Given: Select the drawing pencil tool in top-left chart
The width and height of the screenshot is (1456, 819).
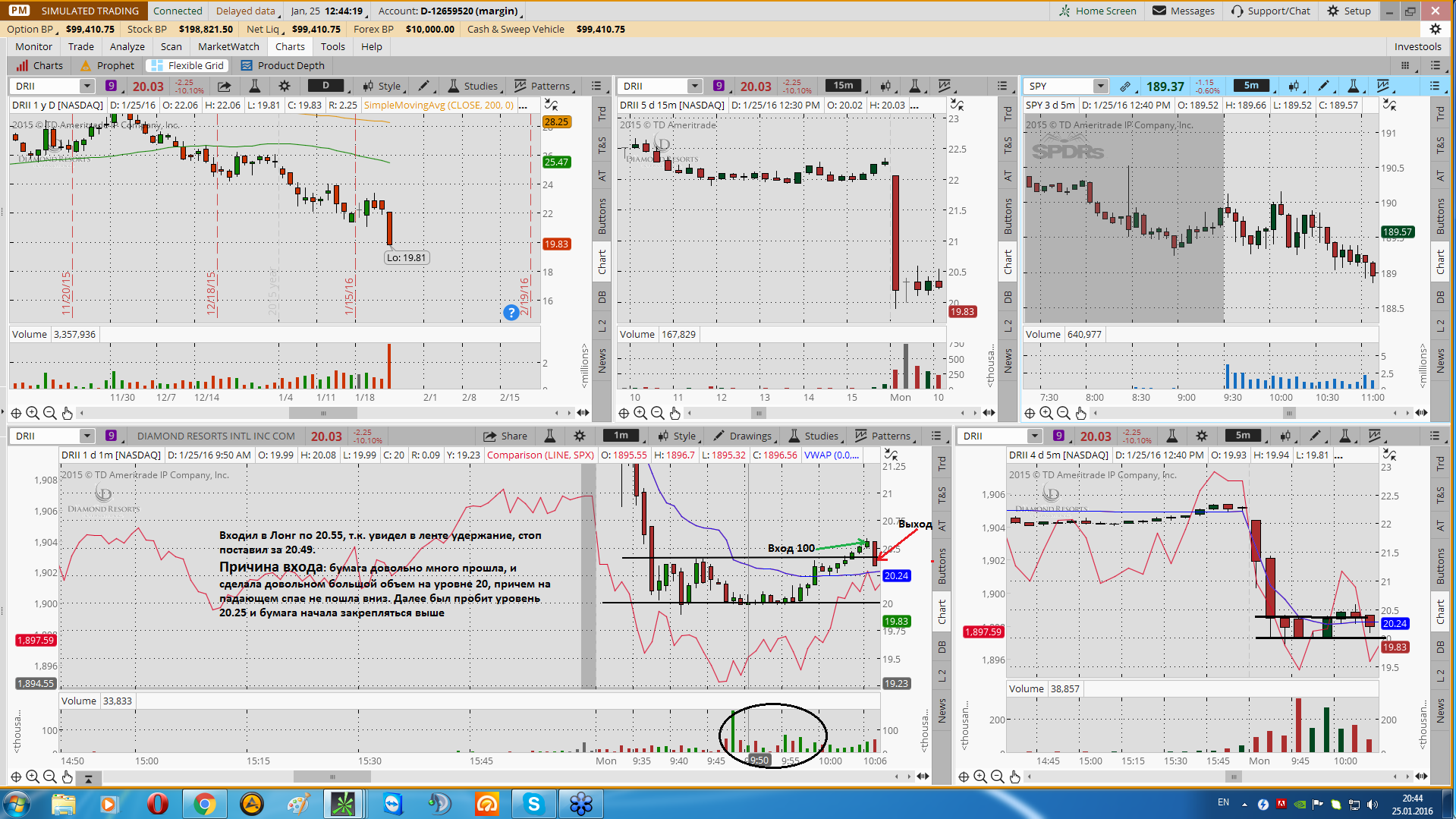Looking at the screenshot, I should click(424, 86).
